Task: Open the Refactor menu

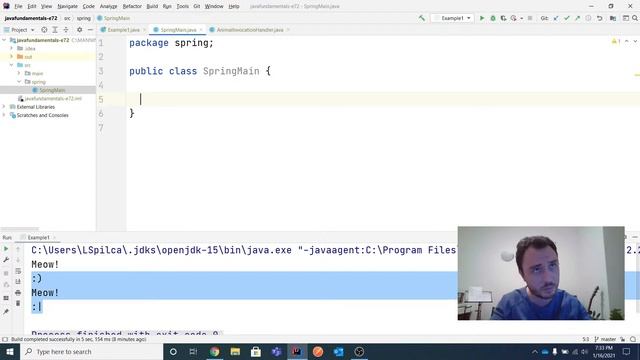Action: [x=132, y=6]
